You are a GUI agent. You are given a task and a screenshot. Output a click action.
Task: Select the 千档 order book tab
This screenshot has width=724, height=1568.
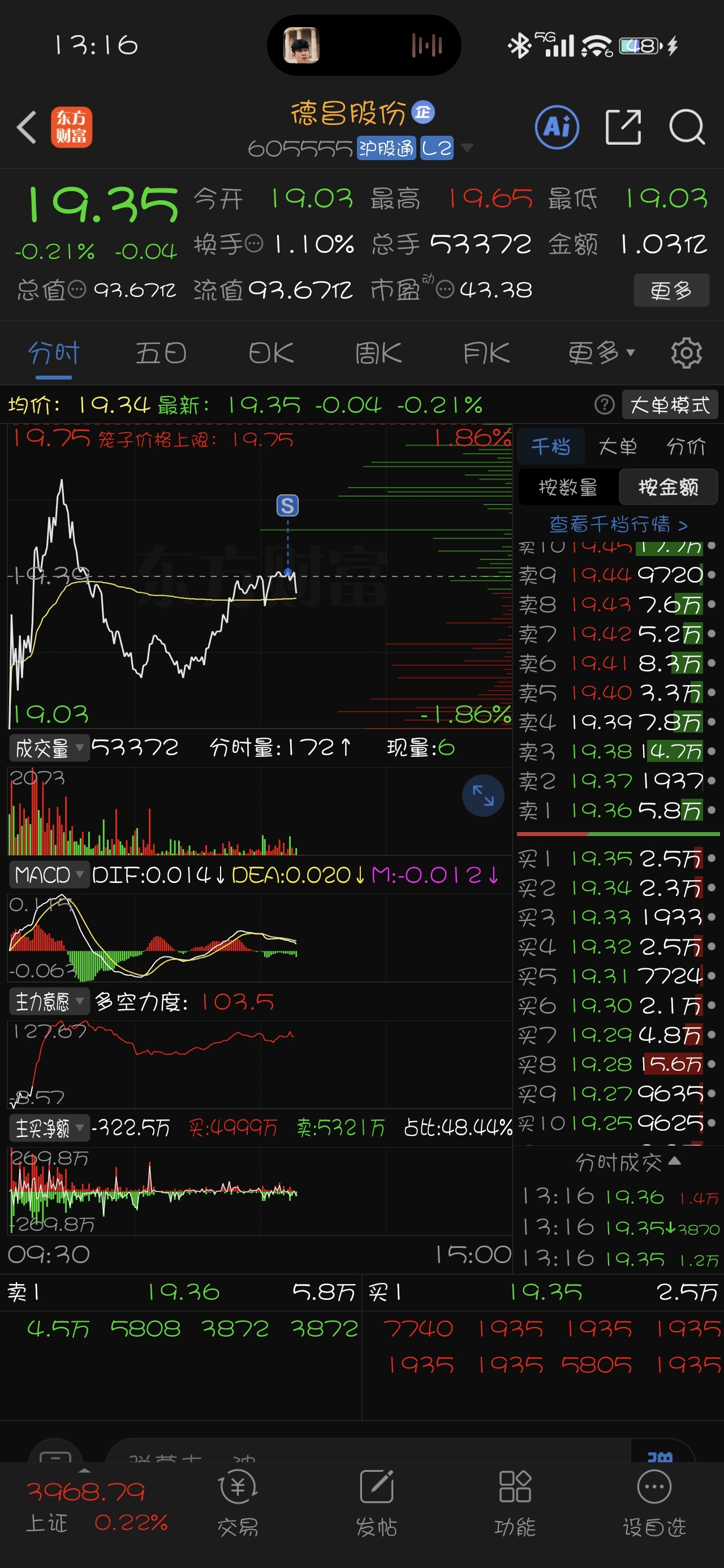550,446
